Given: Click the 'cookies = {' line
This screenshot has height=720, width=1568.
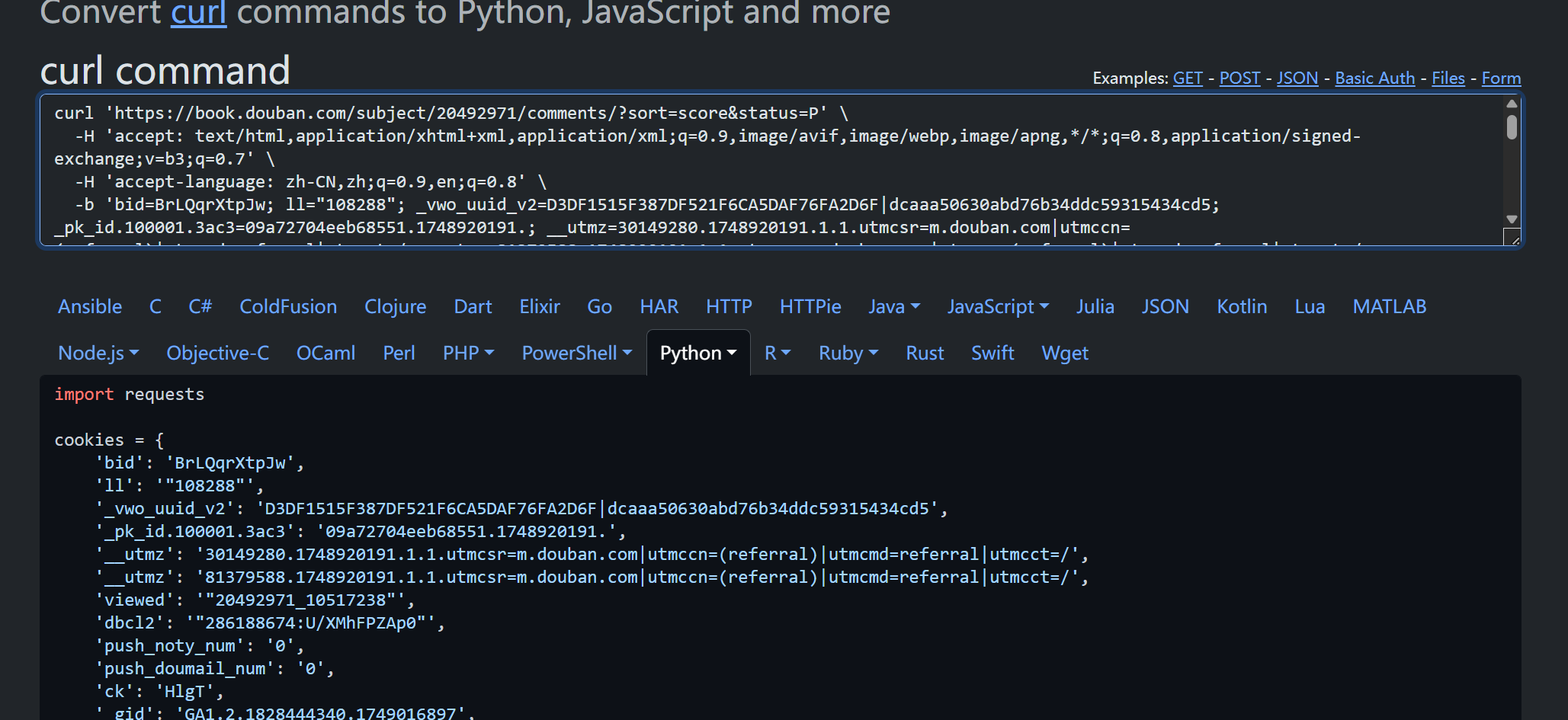Looking at the screenshot, I should pyautogui.click(x=109, y=440).
